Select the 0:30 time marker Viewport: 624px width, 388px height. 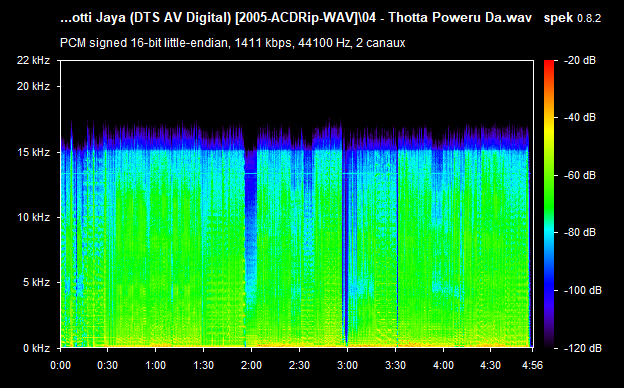(107, 365)
